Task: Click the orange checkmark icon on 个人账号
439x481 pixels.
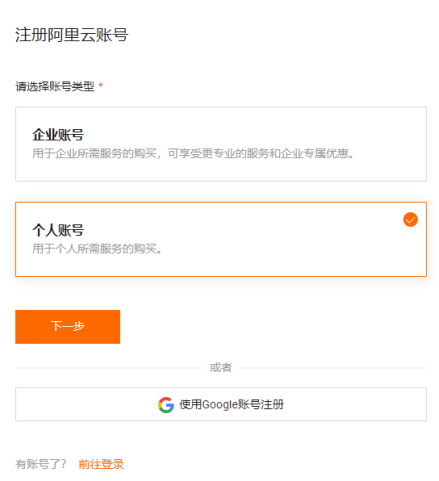Action: 410,220
